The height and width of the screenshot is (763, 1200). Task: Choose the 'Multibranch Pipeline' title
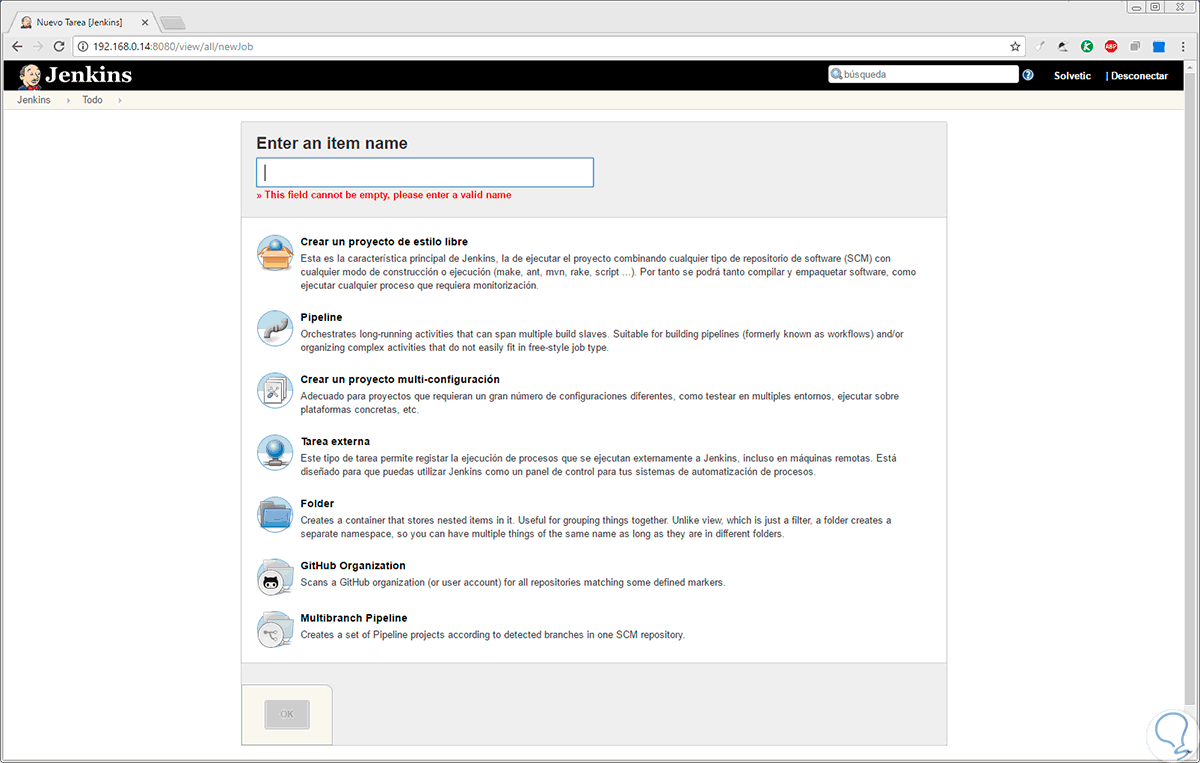(x=354, y=618)
